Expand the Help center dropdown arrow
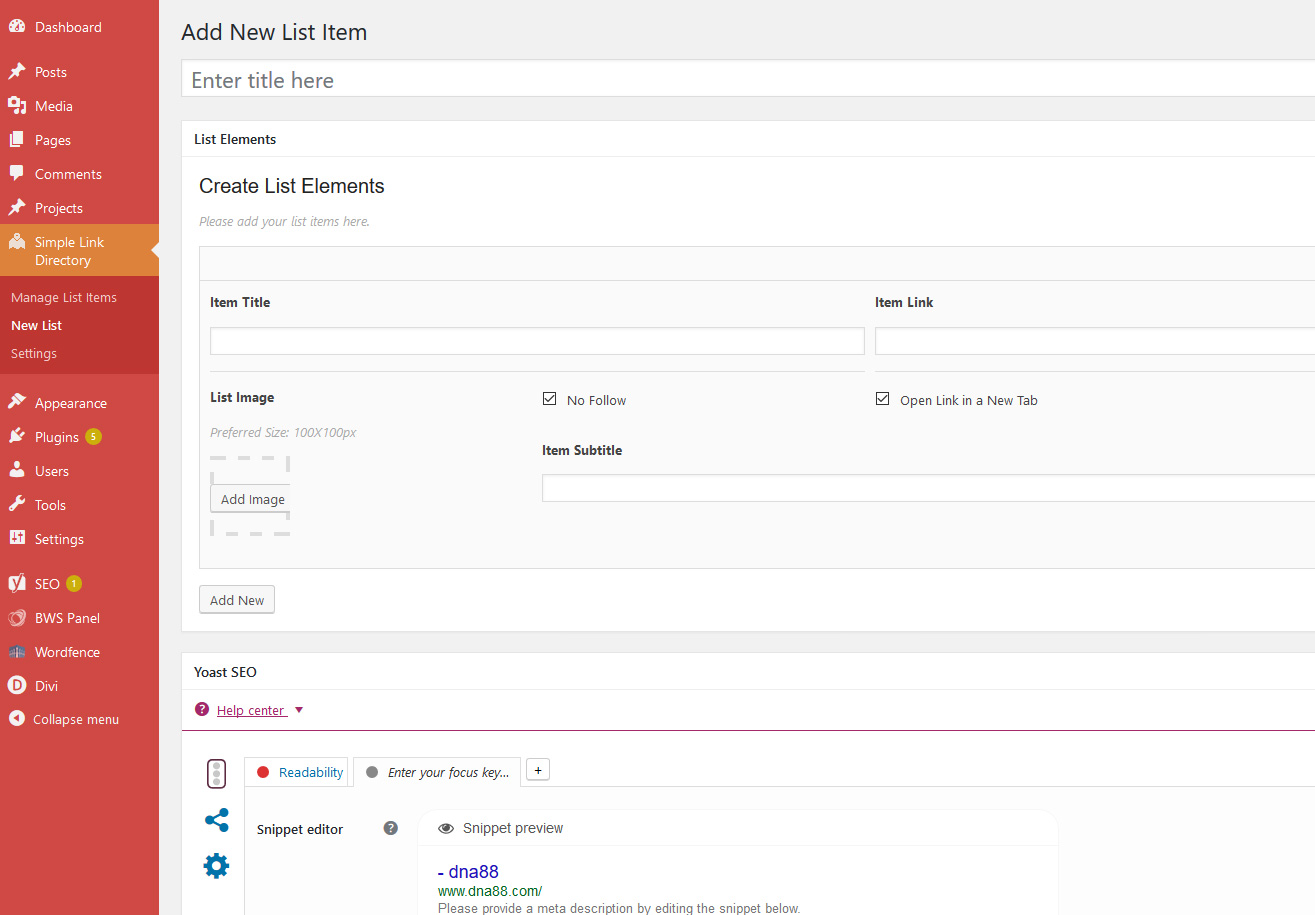The height and width of the screenshot is (915, 1315). click(x=299, y=710)
